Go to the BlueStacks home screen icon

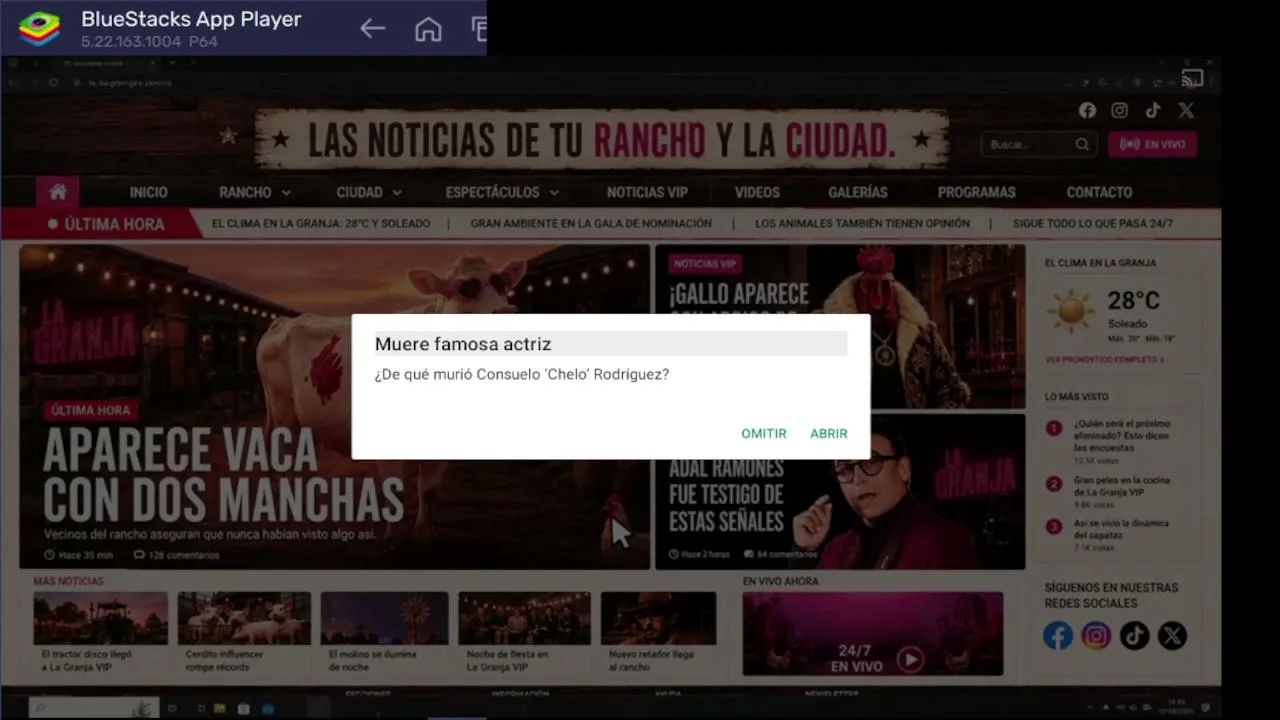[x=428, y=29]
